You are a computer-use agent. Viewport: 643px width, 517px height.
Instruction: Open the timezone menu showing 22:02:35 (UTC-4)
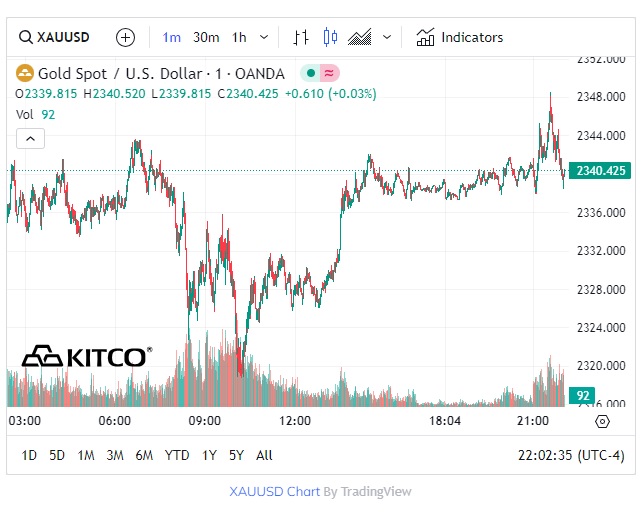(x=571, y=455)
